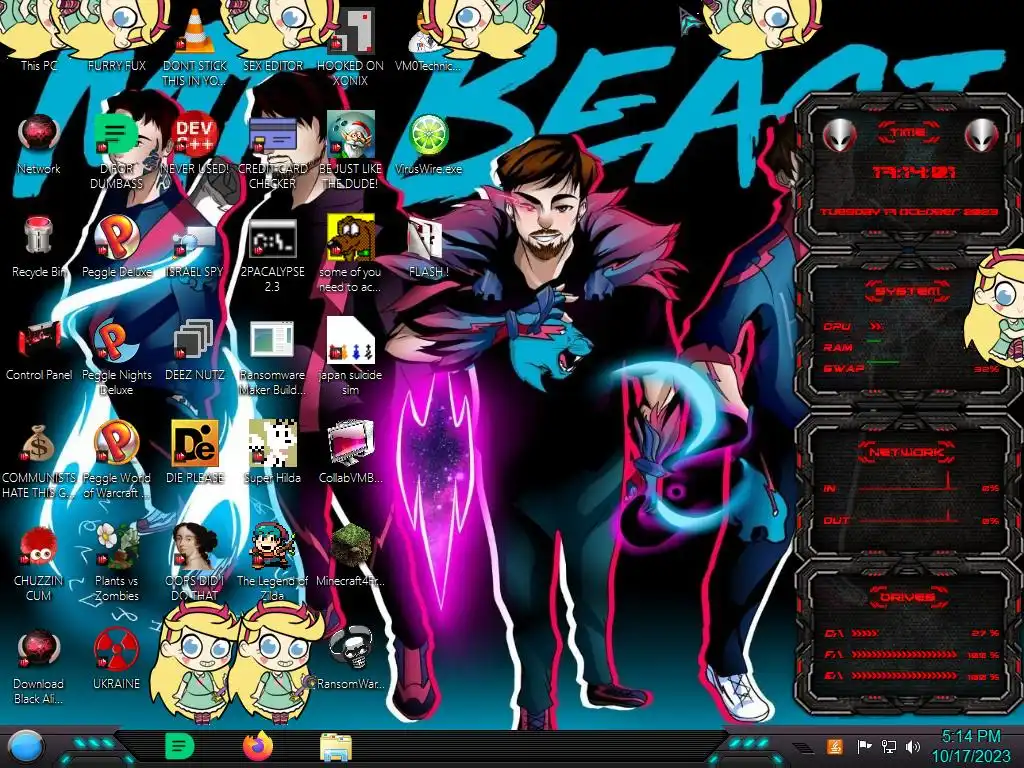Open the VM0Technic desktop shortcut
This screenshot has height=768, width=1024.
(x=428, y=40)
